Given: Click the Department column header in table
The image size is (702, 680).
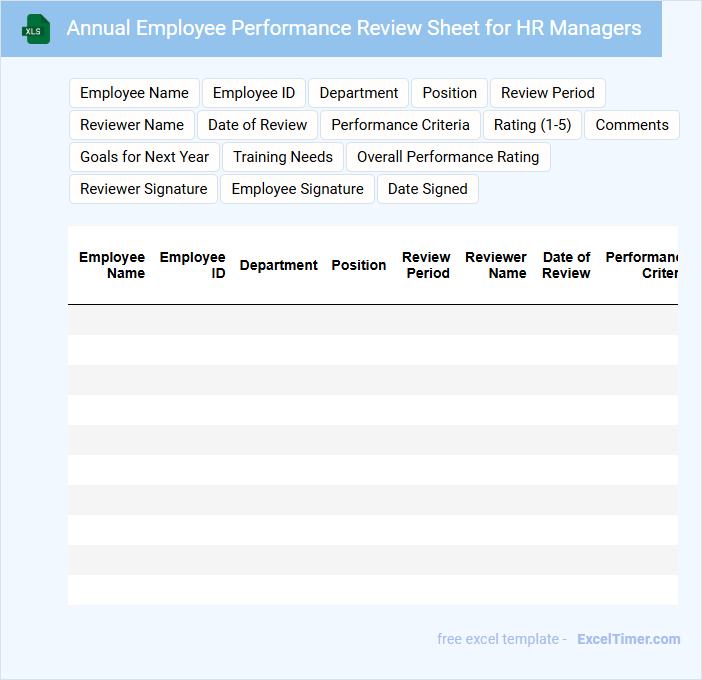Looking at the screenshot, I should pos(278,265).
